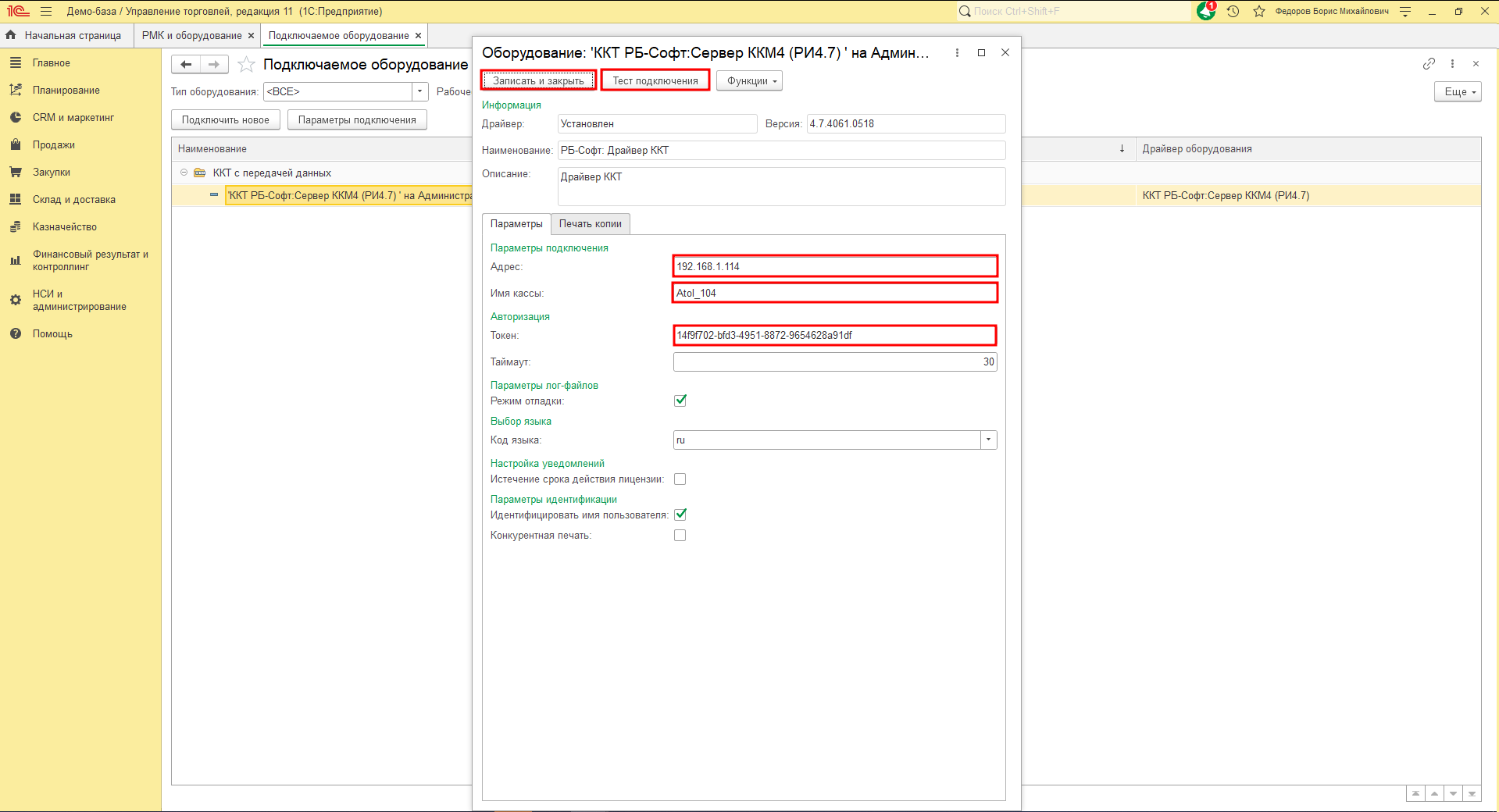1499x812 pixels.
Task: Open the Функции dropdown button
Action: [750, 81]
